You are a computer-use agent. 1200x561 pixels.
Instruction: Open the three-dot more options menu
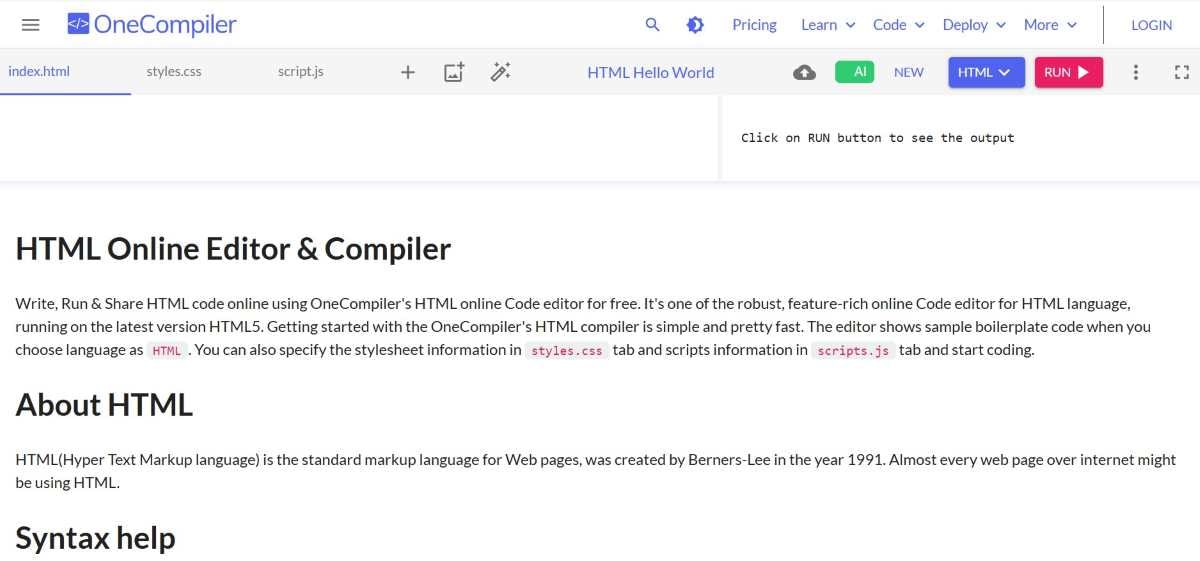[1135, 72]
